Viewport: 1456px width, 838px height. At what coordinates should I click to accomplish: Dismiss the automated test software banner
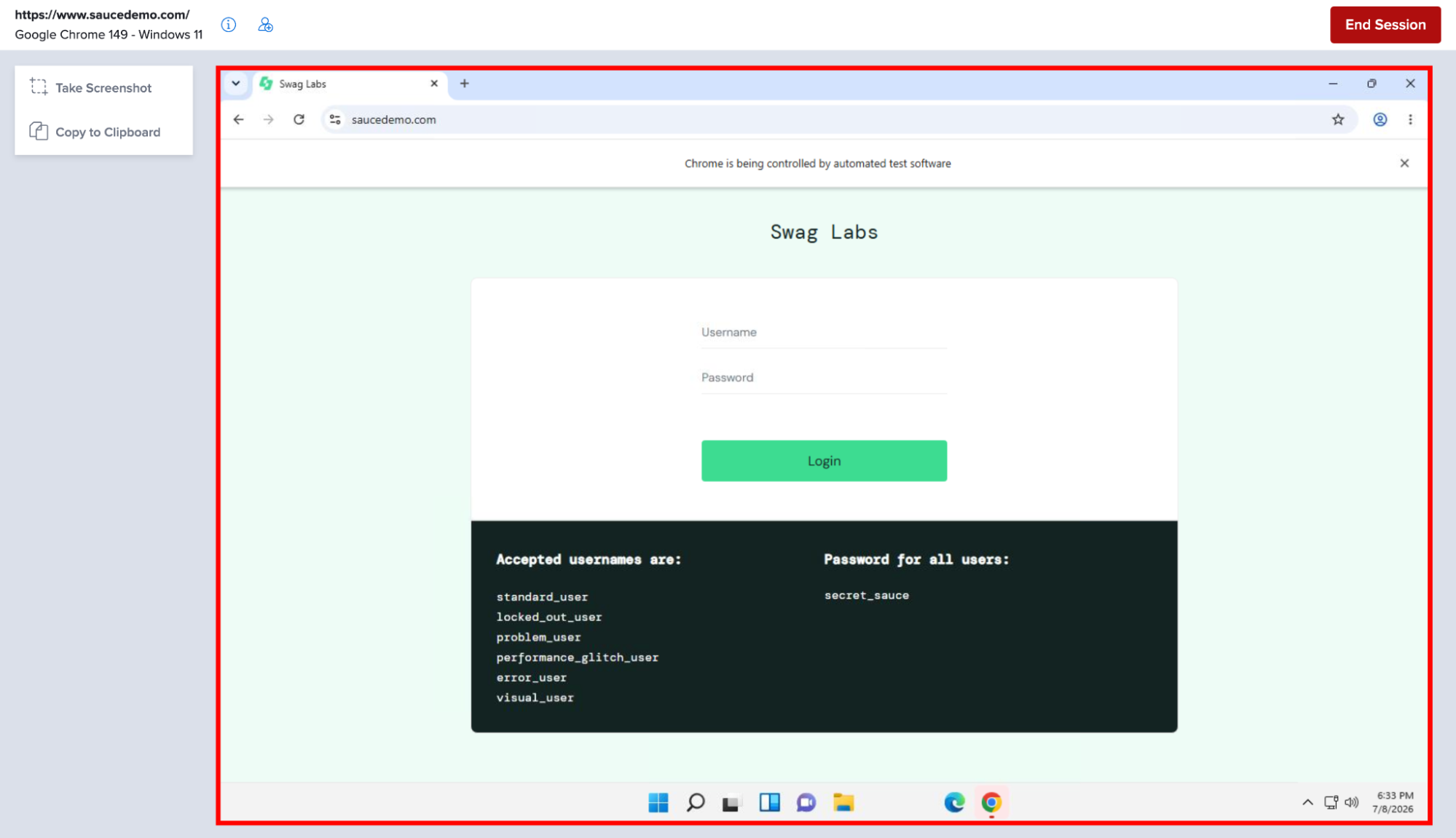click(x=1404, y=163)
